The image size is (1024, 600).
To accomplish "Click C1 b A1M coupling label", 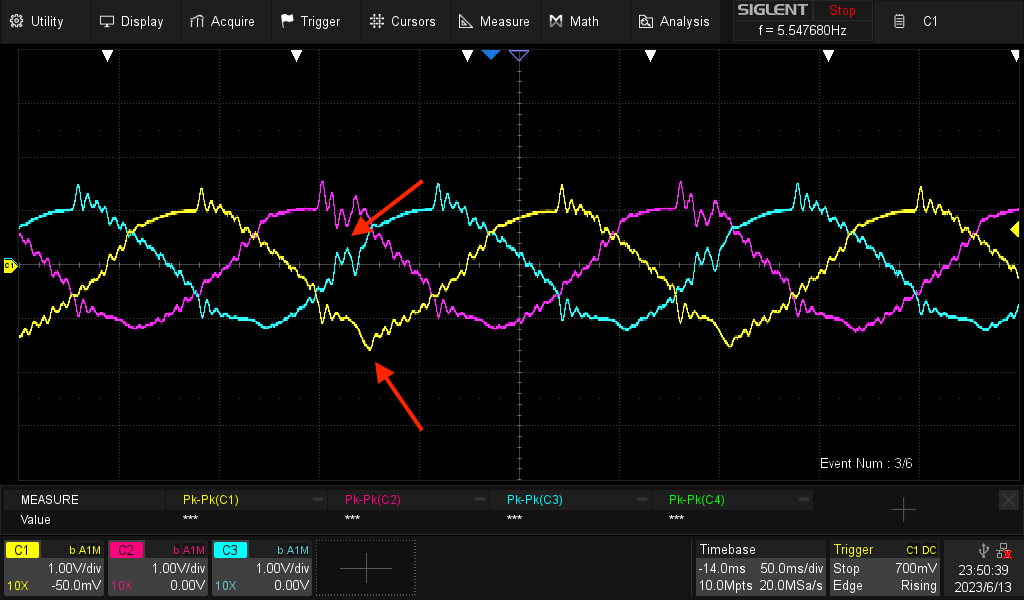I will tap(85, 550).
